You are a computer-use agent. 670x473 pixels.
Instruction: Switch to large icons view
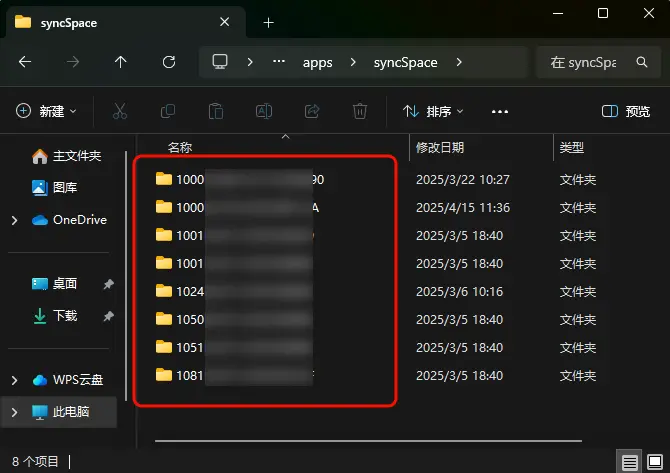[x=654, y=462]
